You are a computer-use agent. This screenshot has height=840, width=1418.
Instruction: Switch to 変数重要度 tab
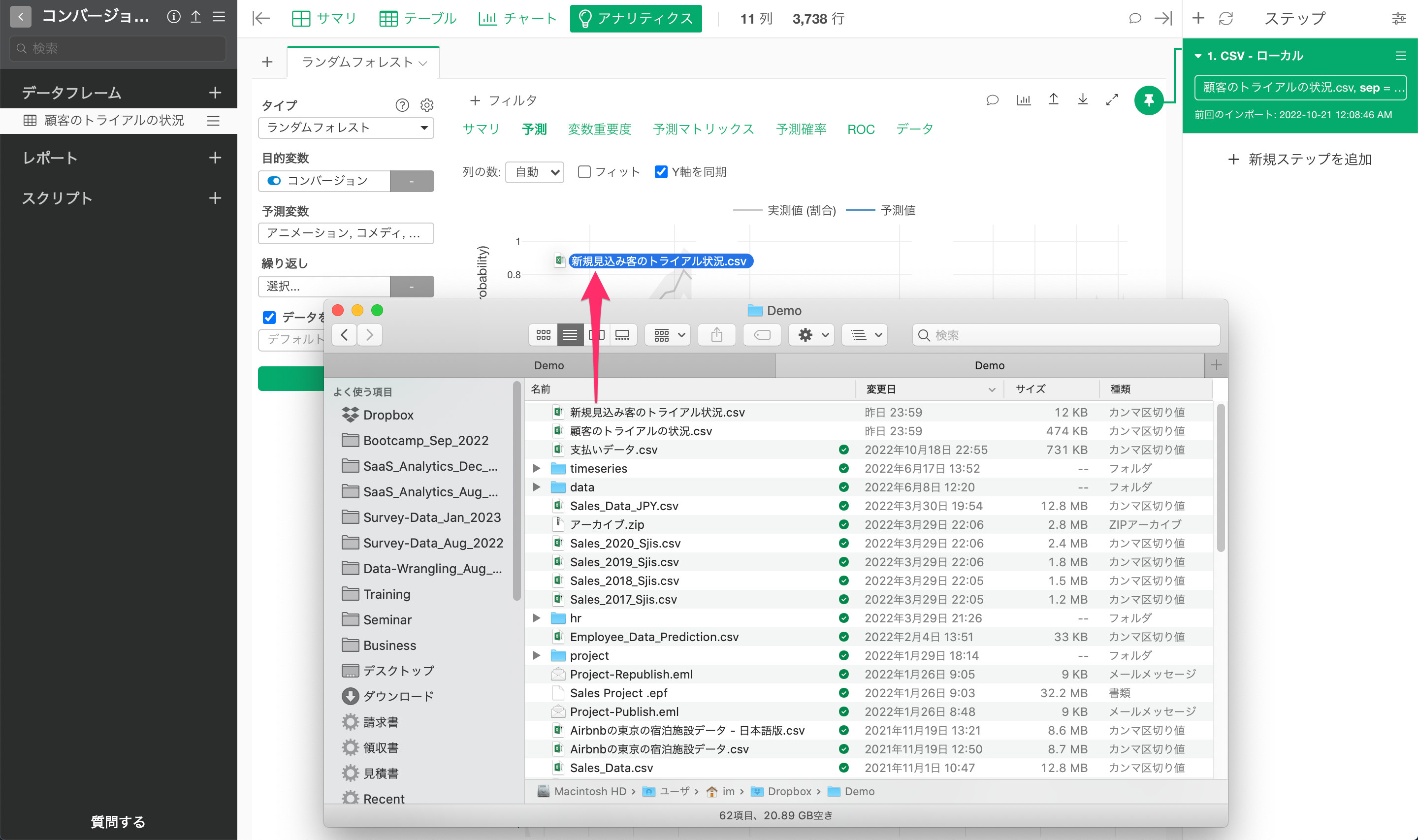[599, 129]
